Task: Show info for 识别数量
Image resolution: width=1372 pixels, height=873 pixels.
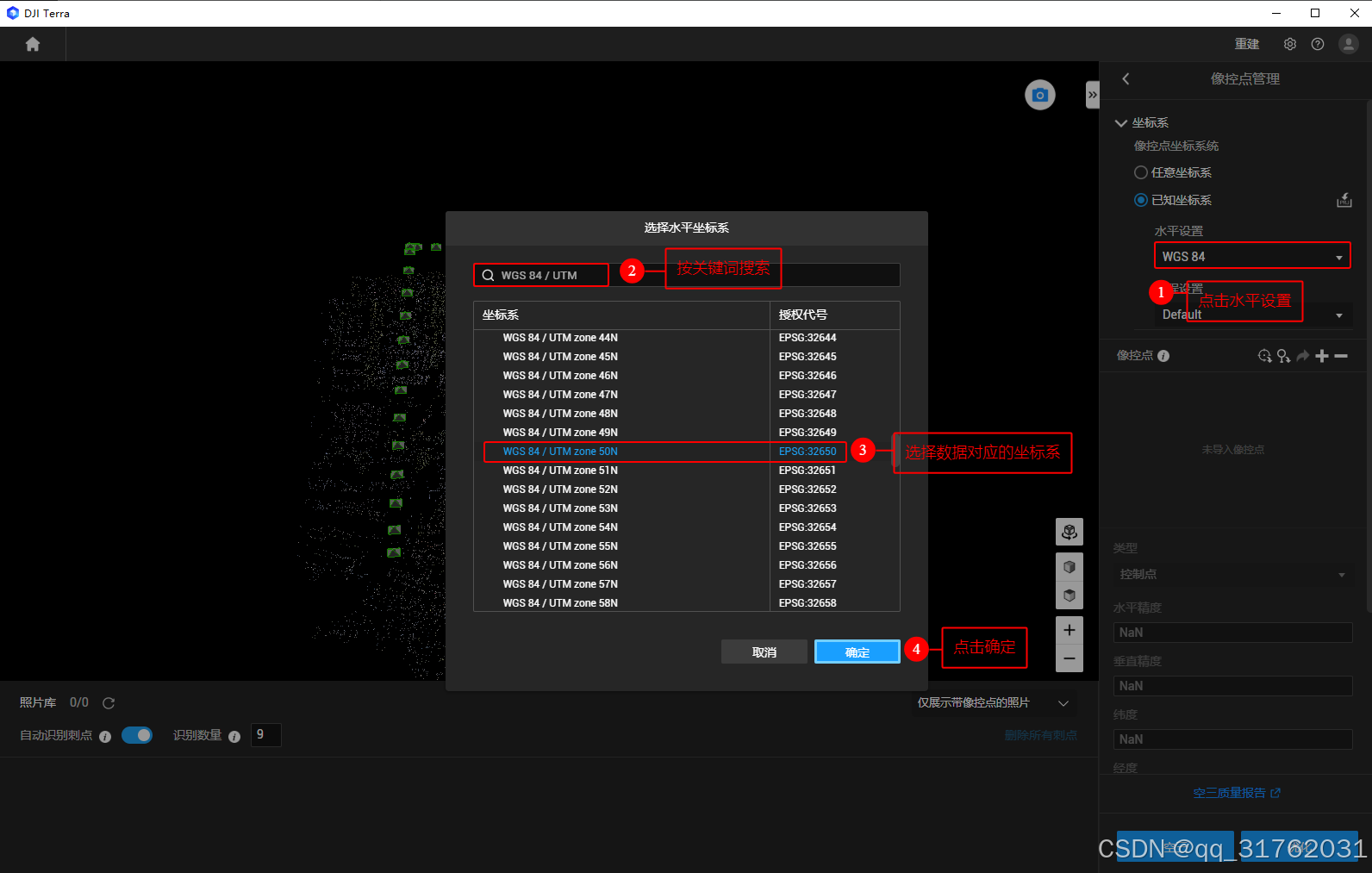Action: 234,737
